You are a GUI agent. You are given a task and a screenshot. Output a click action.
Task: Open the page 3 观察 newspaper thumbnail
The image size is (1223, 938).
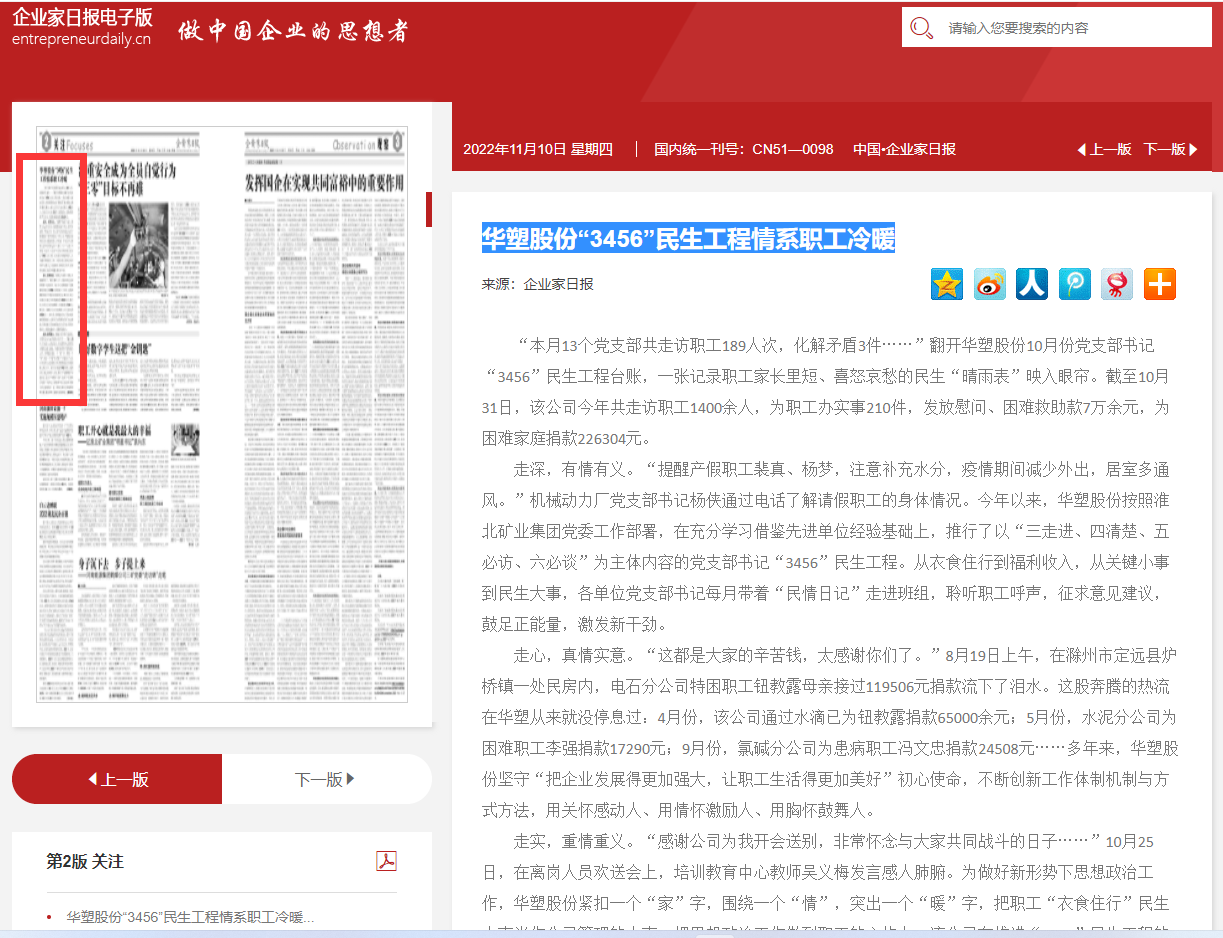(325, 415)
